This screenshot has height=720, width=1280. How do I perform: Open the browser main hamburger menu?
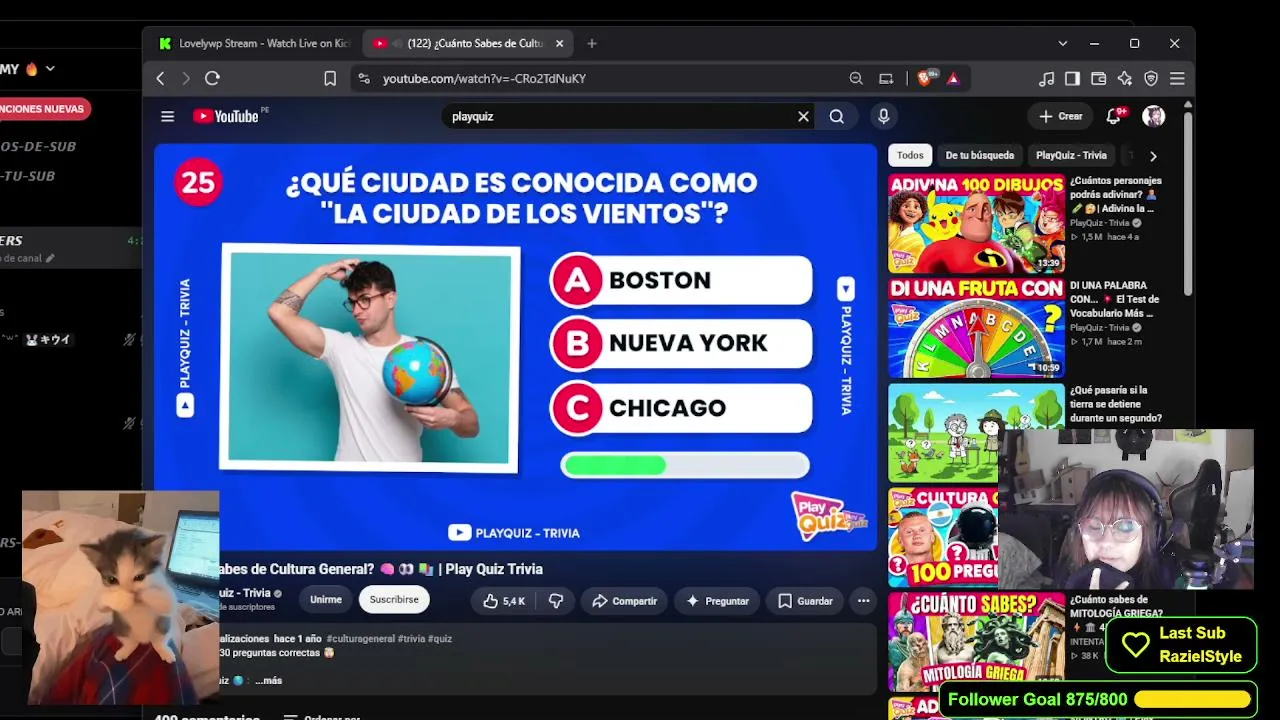tap(1177, 78)
